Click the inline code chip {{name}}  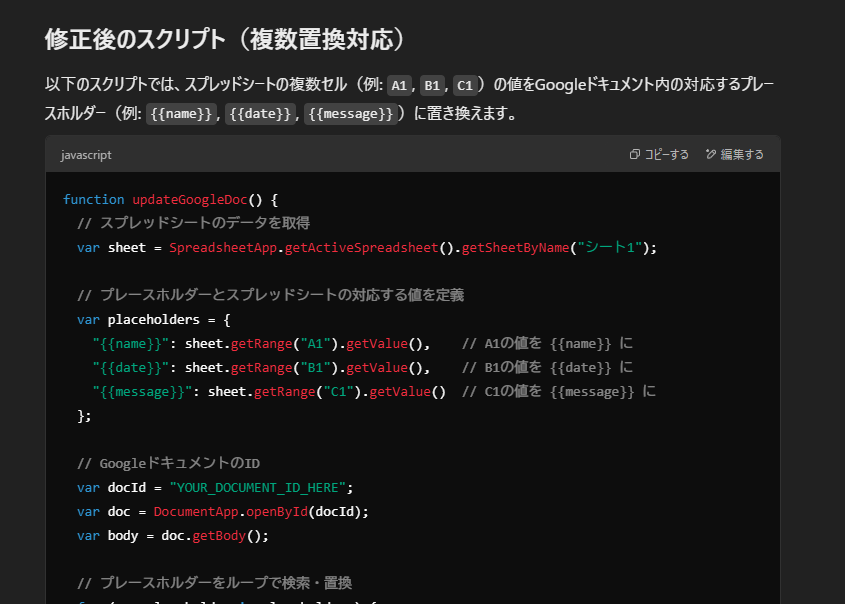pyautogui.click(x=181, y=114)
